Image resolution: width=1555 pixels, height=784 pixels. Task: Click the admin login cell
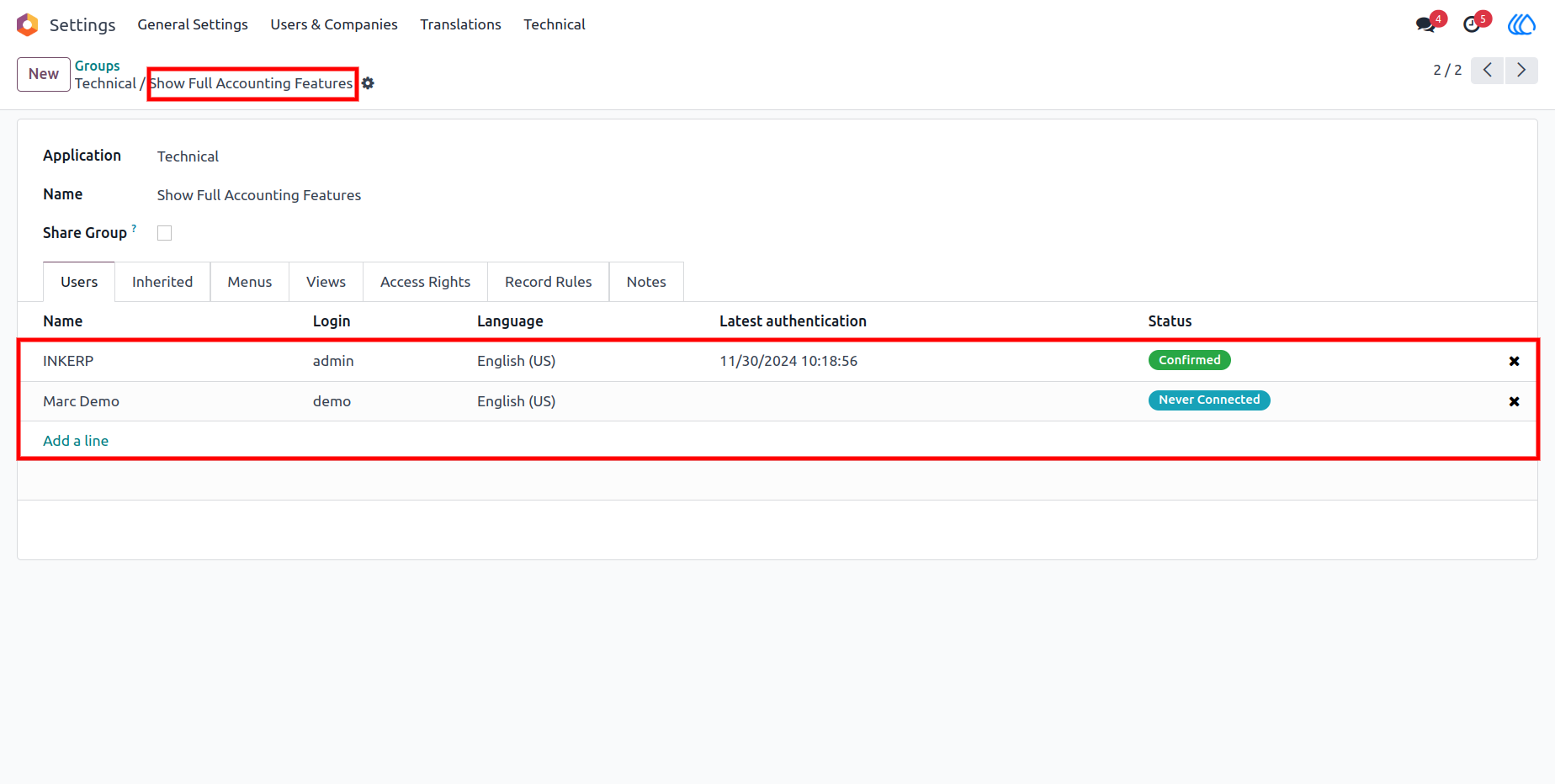point(333,361)
